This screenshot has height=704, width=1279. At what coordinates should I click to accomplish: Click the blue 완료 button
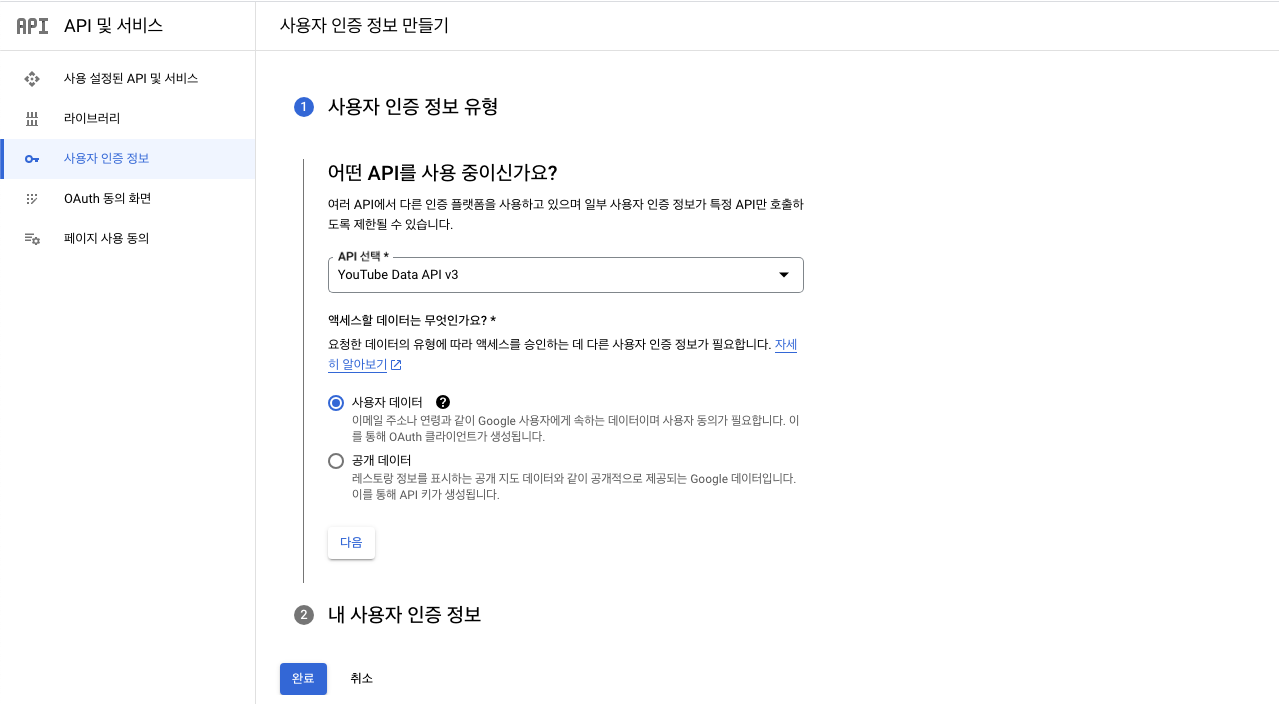(x=303, y=678)
